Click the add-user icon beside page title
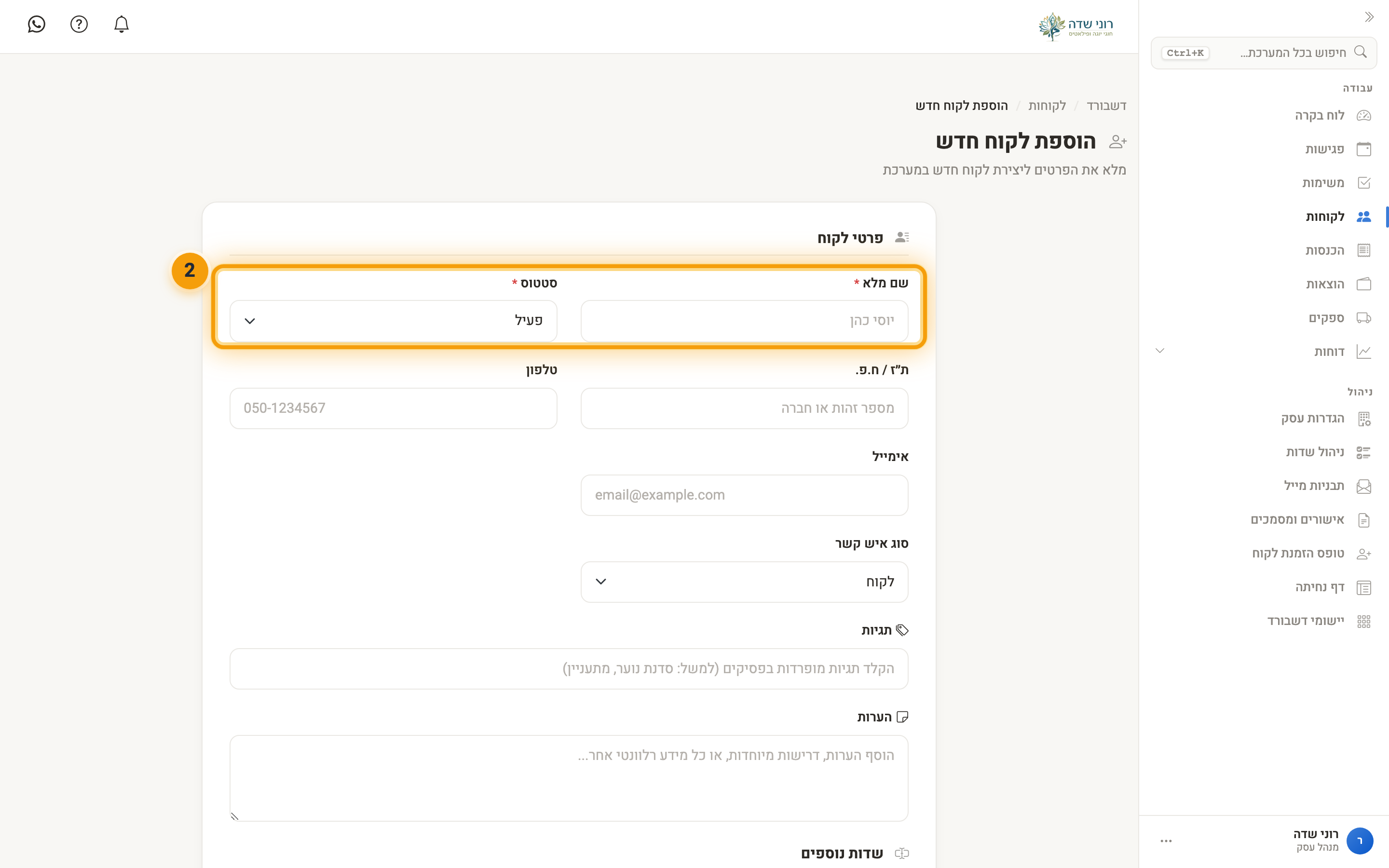The height and width of the screenshot is (868, 1389). 1117,142
